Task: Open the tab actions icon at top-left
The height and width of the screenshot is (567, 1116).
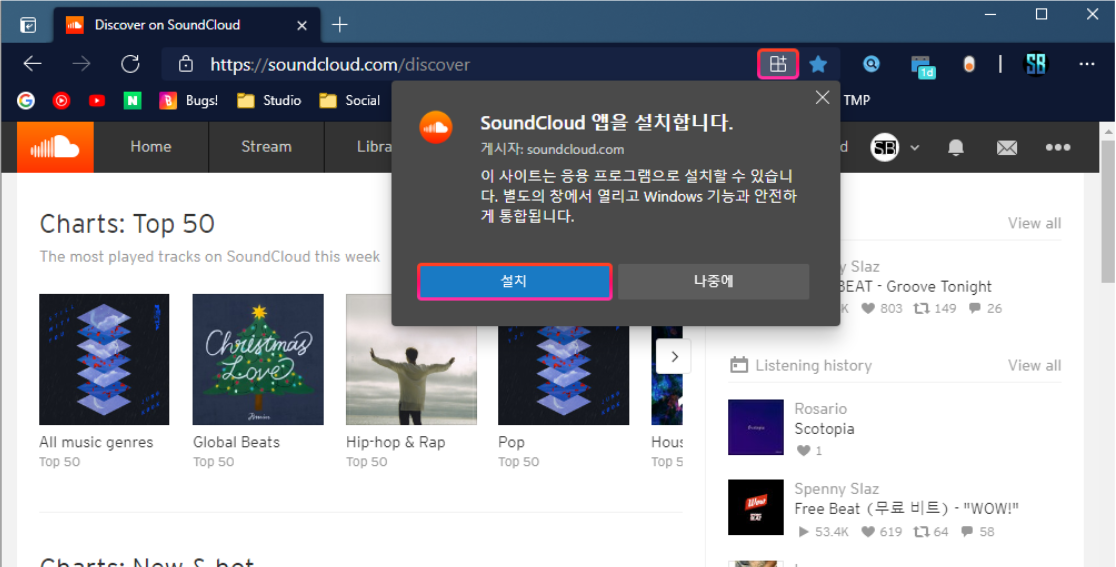Action: tap(28, 25)
